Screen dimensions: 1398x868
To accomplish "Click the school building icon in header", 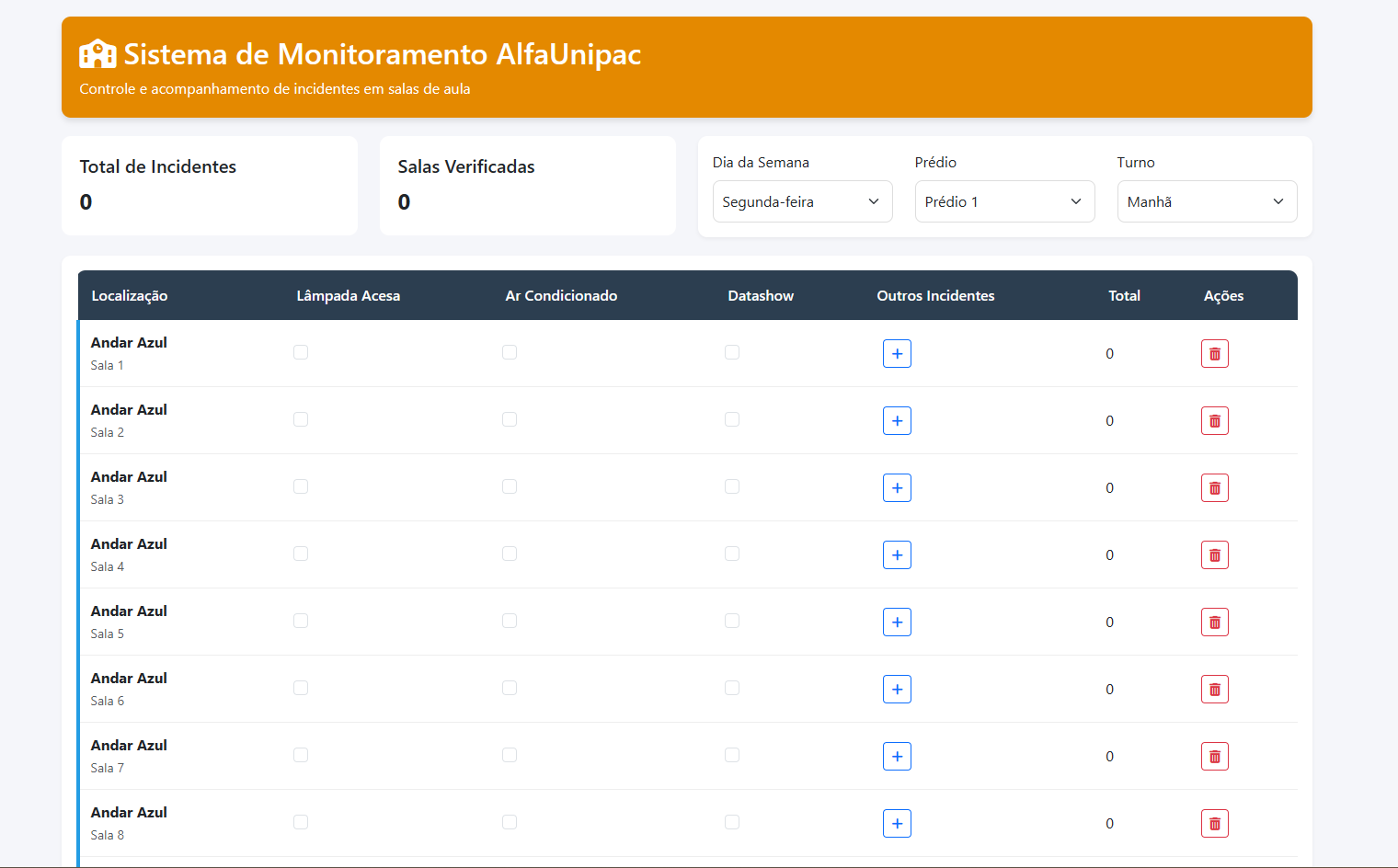I will pyautogui.click(x=97, y=54).
